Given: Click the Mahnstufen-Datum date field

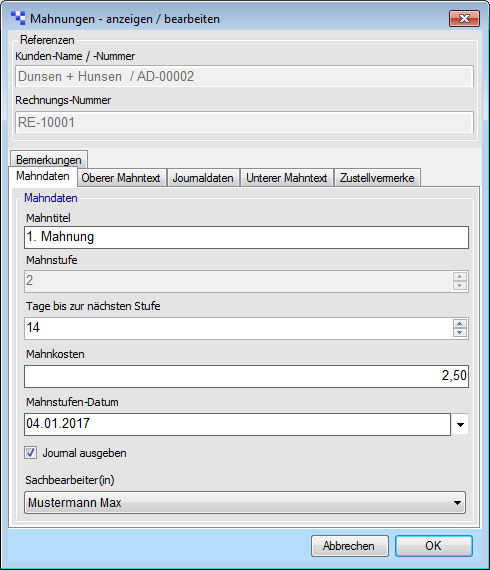Looking at the screenshot, I should click(x=237, y=424).
